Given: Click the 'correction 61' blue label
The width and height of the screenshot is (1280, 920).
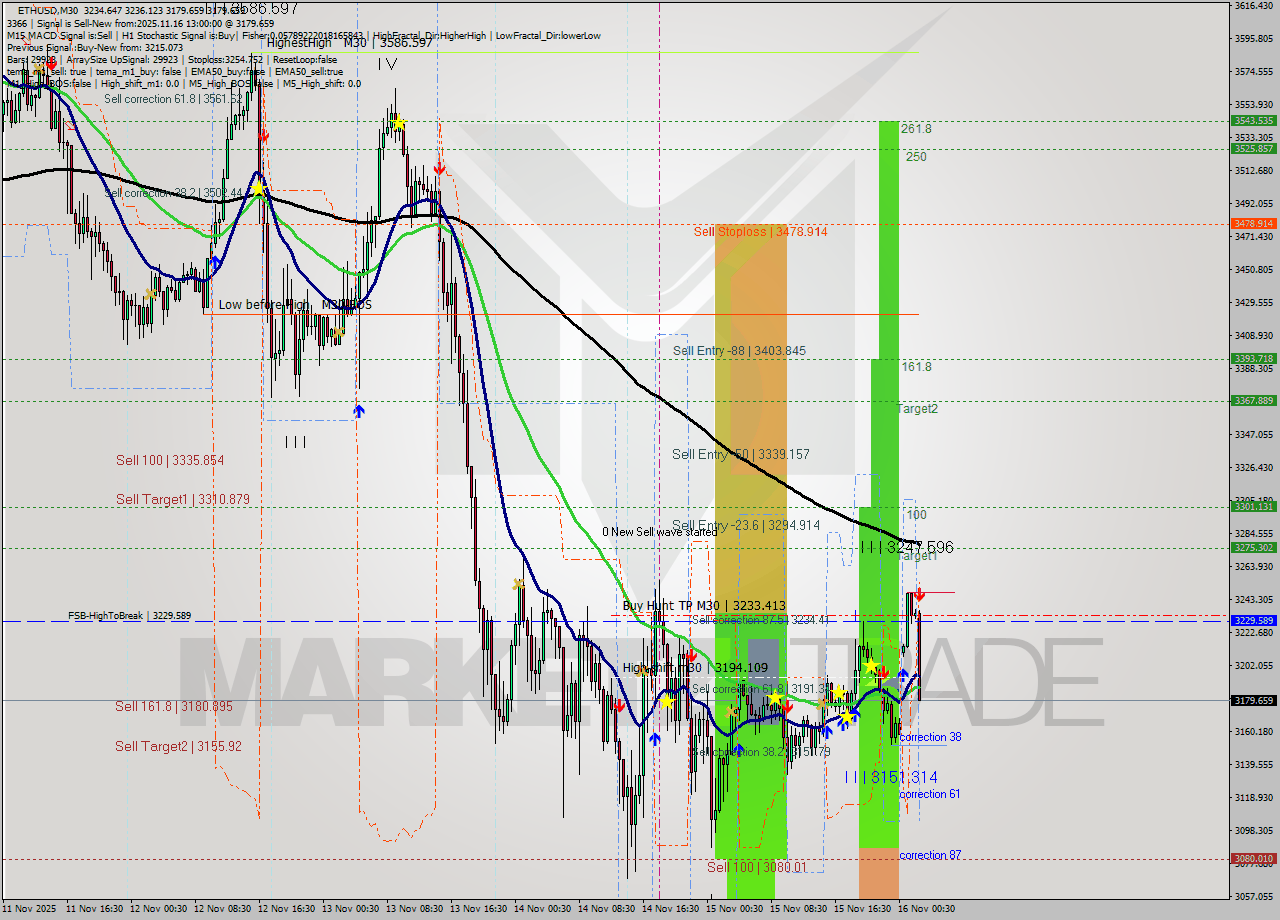Looking at the screenshot, I should [929, 794].
